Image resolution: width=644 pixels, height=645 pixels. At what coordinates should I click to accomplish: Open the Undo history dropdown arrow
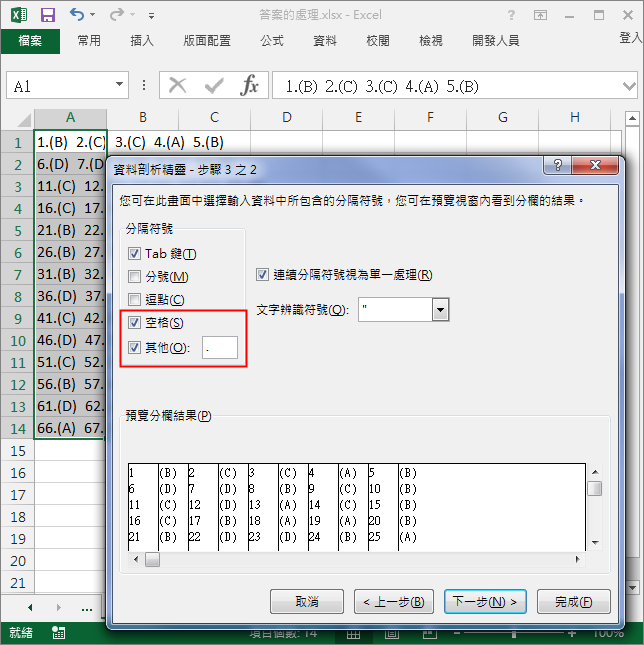pos(93,15)
